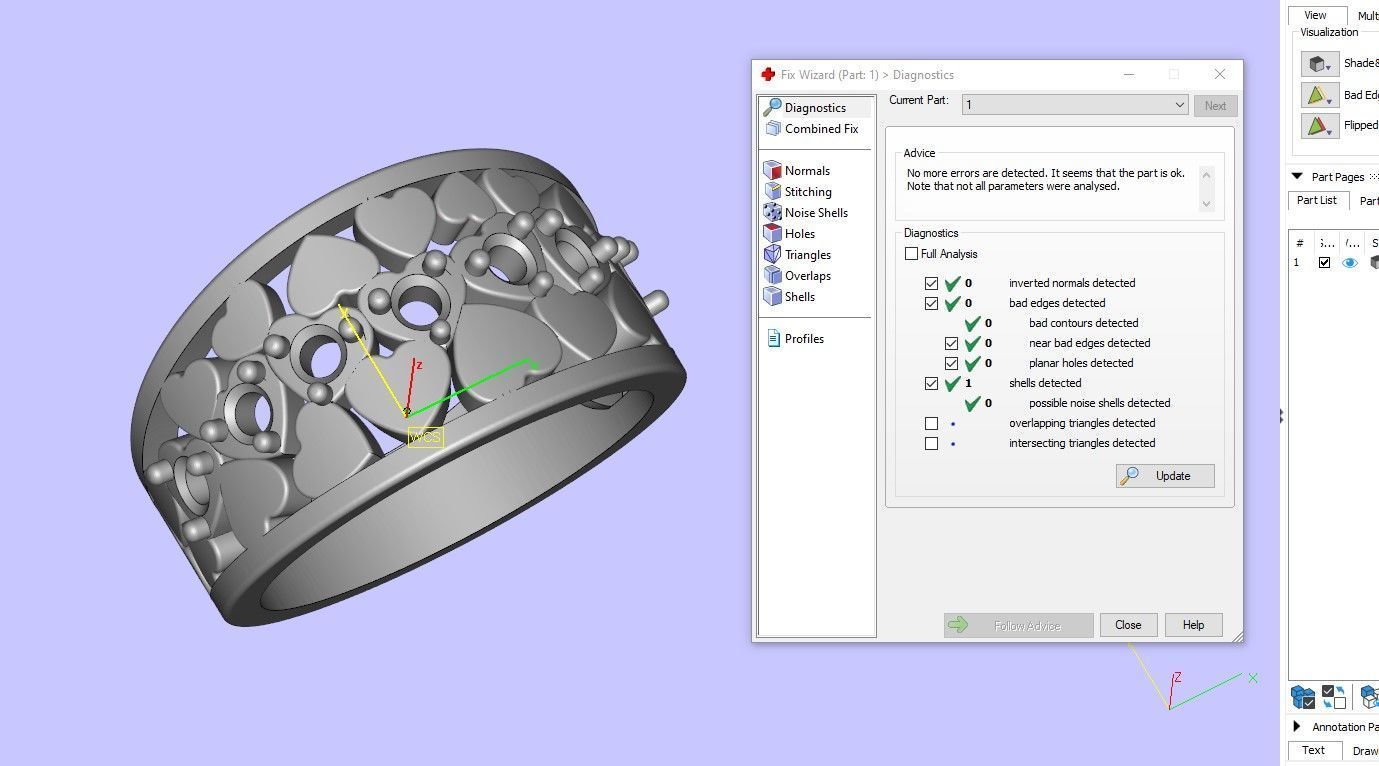Screen dimensions: 1379x766
Task: Switch to the View tab
Action: tap(1315, 15)
